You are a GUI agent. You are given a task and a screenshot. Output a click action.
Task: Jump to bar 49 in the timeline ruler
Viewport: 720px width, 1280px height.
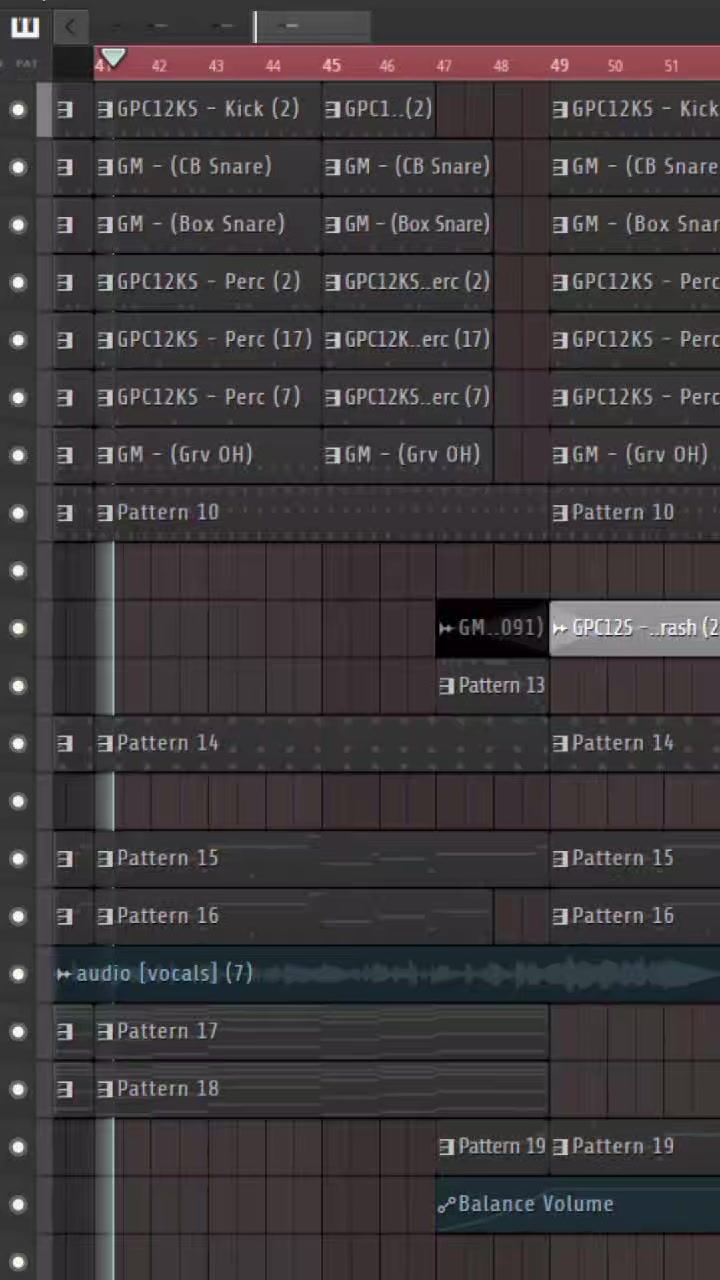pyautogui.click(x=559, y=66)
